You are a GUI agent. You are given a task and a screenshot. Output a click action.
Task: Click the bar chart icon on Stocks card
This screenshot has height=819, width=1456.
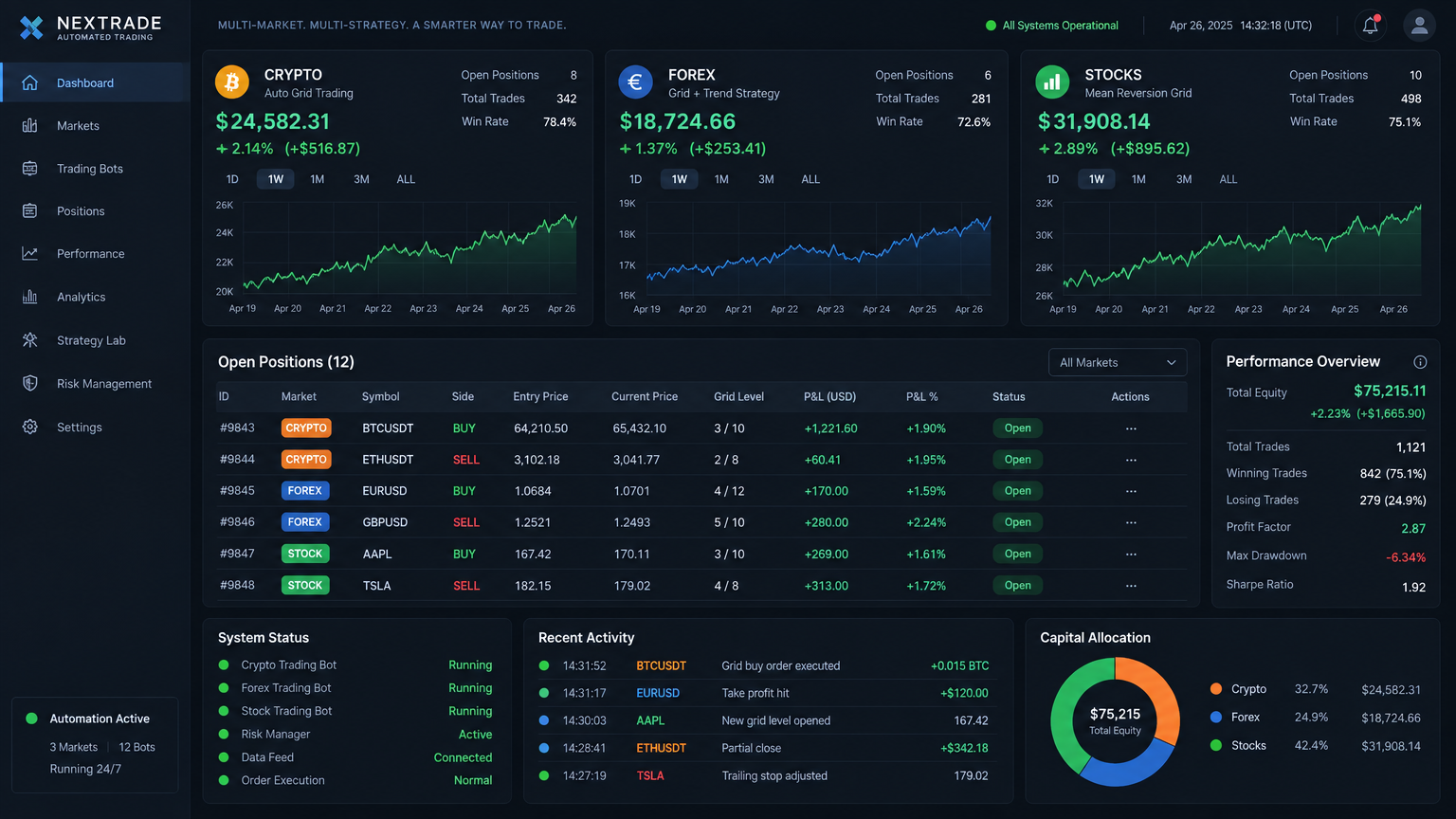click(x=1052, y=82)
